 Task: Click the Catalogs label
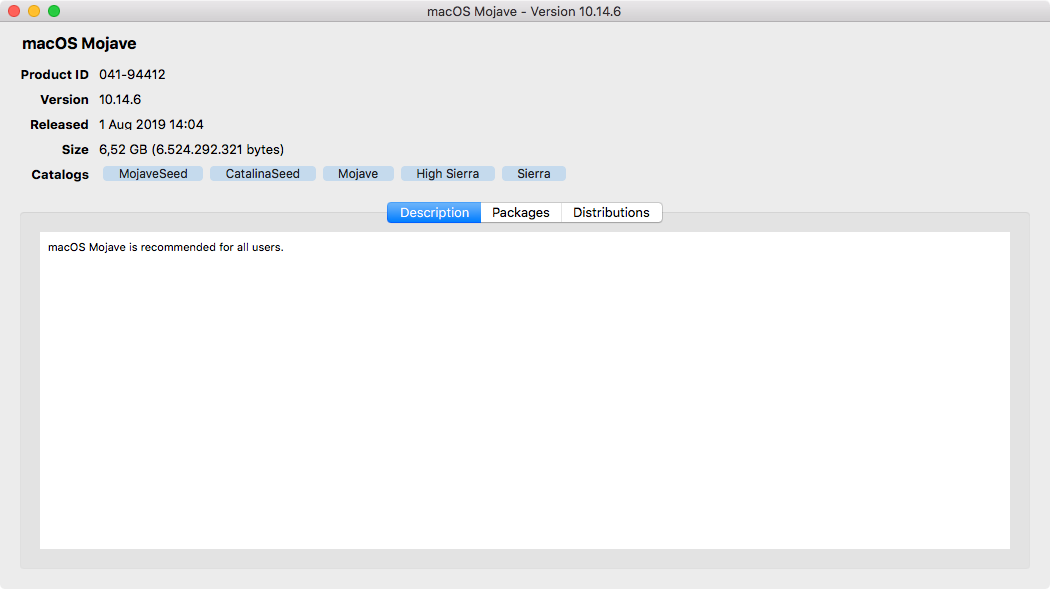60,175
